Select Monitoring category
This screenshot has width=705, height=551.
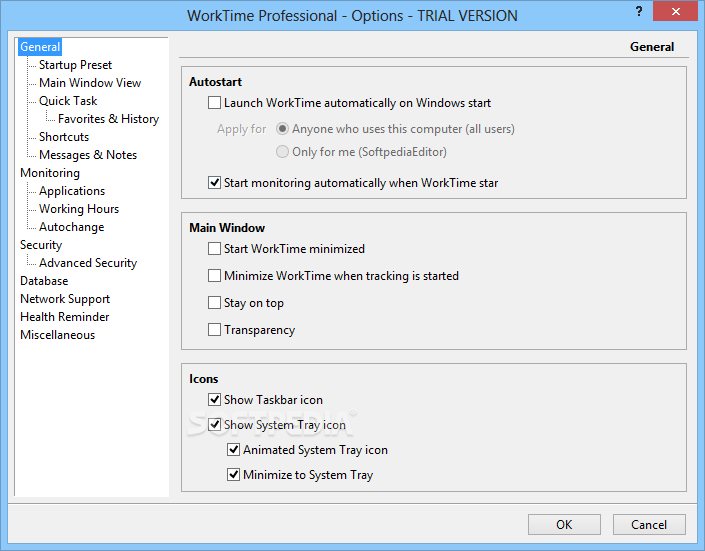(x=50, y=173)
